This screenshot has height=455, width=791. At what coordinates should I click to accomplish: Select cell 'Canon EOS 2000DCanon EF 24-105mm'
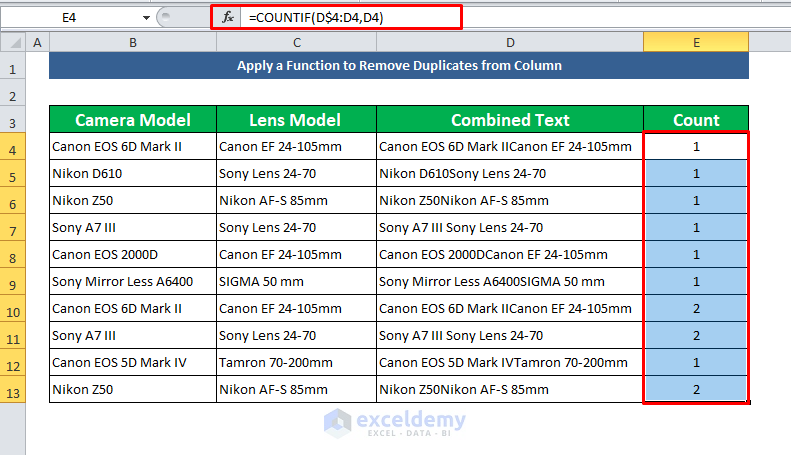click(510, 254)
